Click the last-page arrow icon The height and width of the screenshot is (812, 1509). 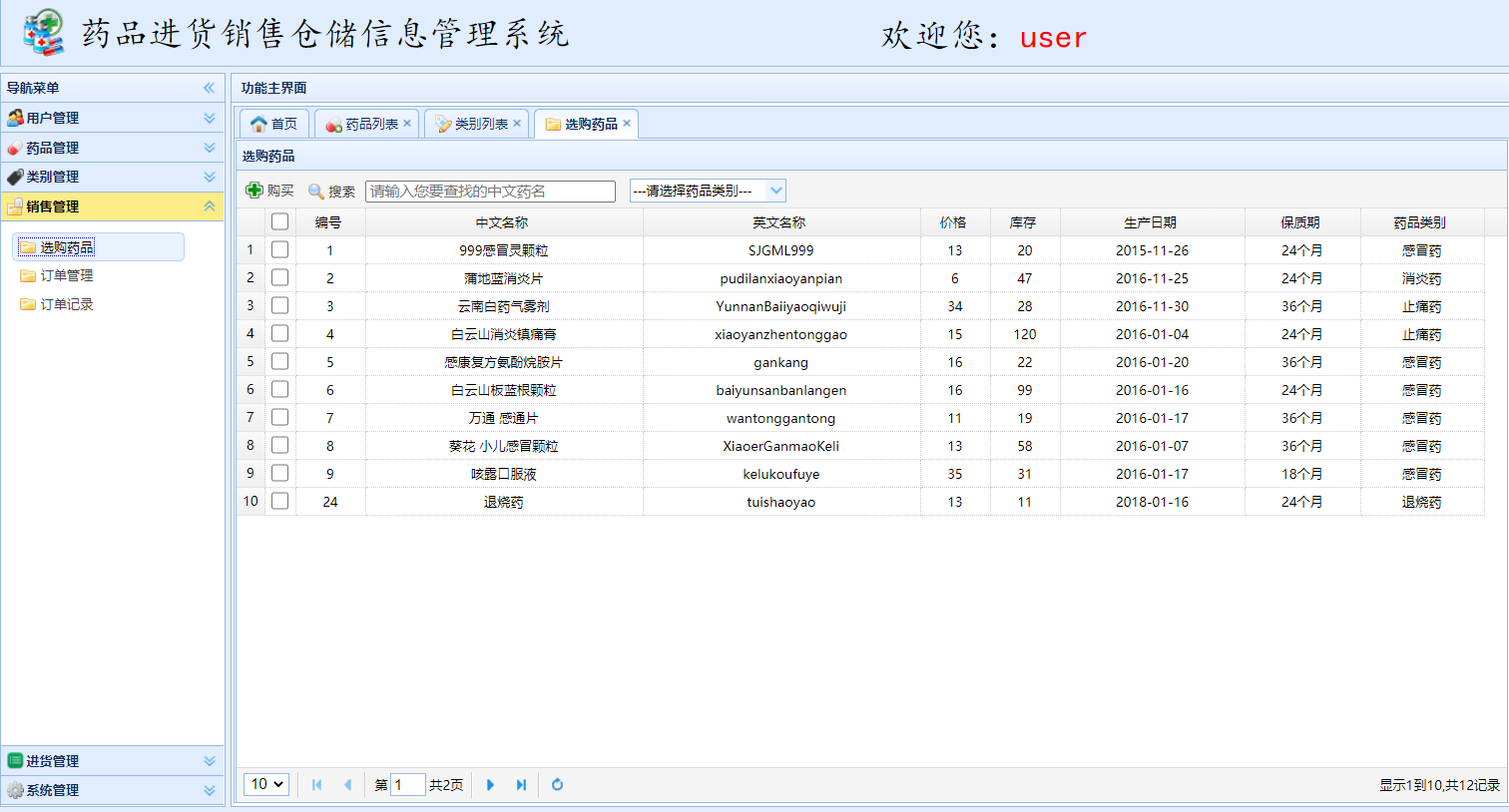(521, 785)
